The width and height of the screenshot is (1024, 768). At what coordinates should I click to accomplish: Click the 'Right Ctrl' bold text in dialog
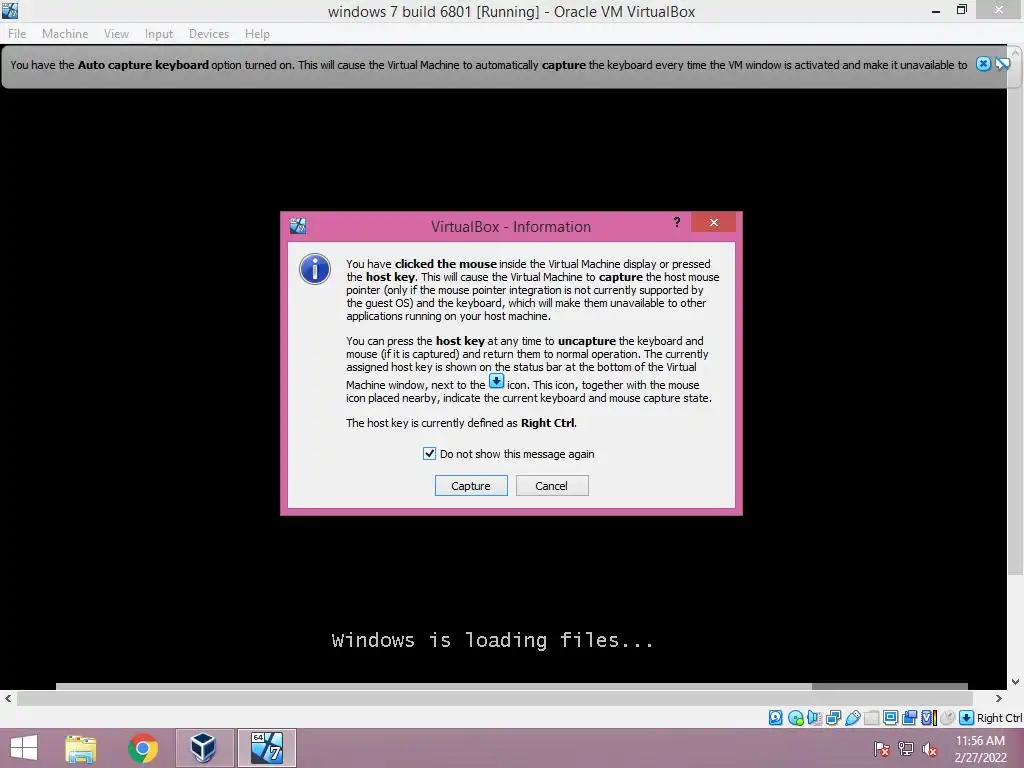548,423
